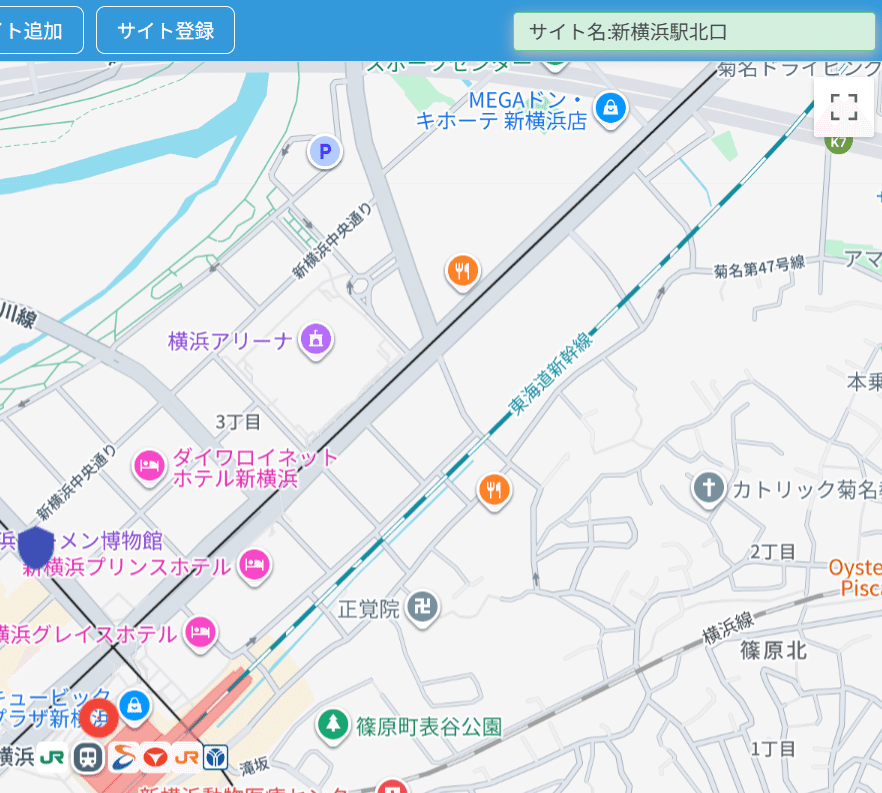The height and width of the screenshot is (793, 882).
Task: Click the parking icon above 横浜アリーナ
Action: tap(325, 151)
